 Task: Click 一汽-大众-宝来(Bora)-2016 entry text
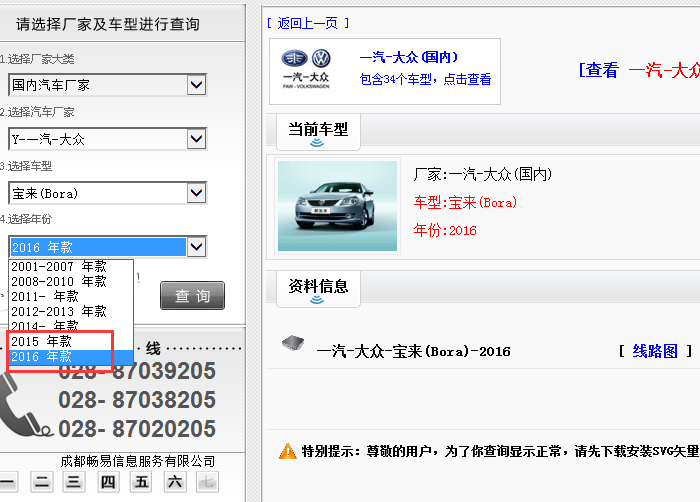[x=413, y=351]
